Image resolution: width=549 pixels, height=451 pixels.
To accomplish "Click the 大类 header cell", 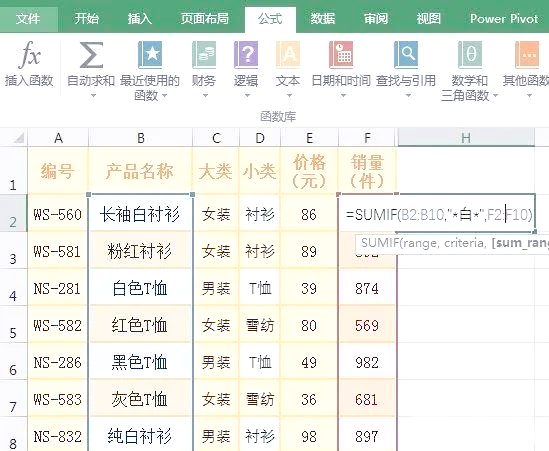I will [216, 171].
